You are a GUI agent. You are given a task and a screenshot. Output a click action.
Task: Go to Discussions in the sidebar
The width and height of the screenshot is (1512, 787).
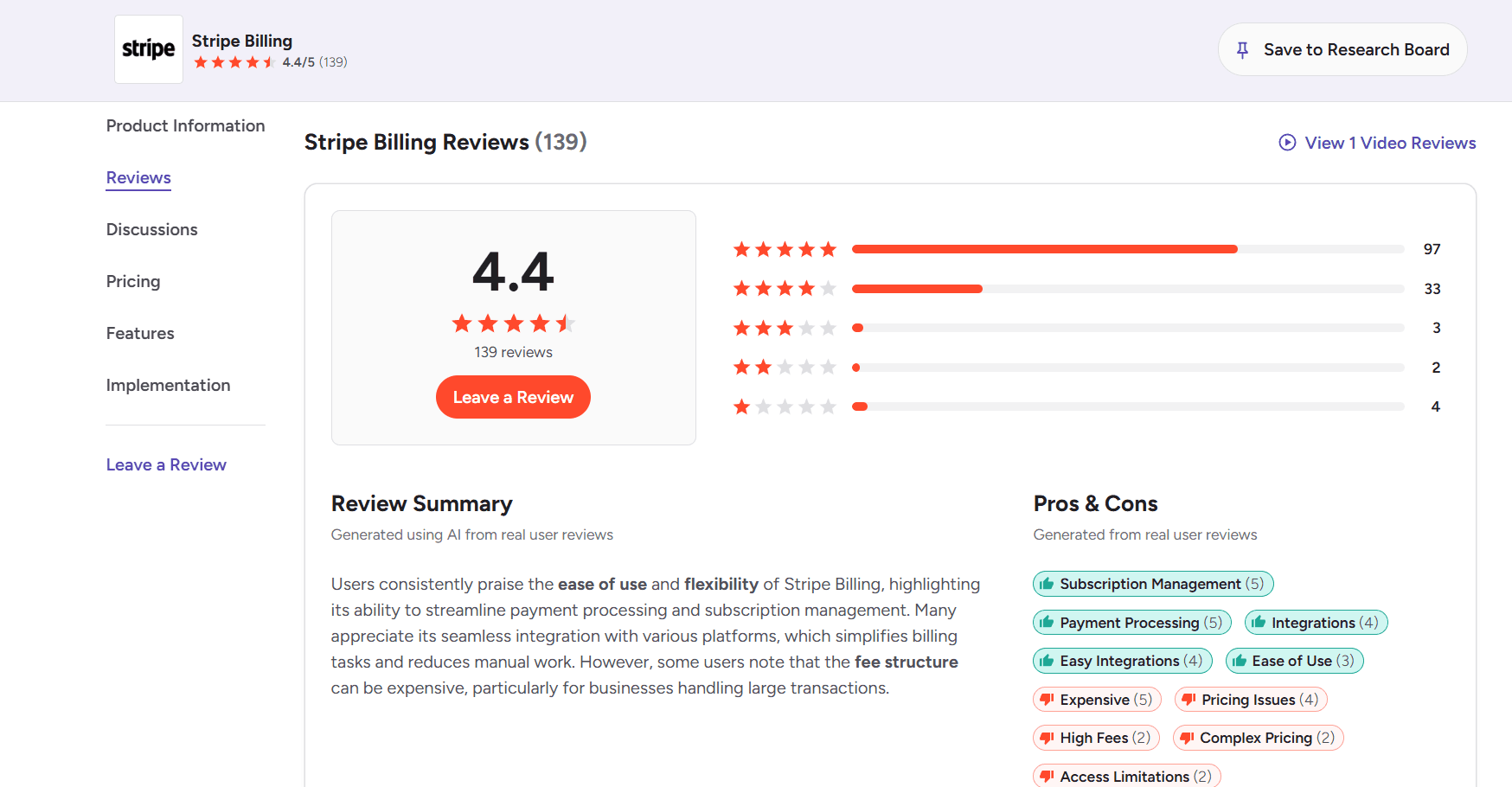click(x=152, y=229)
